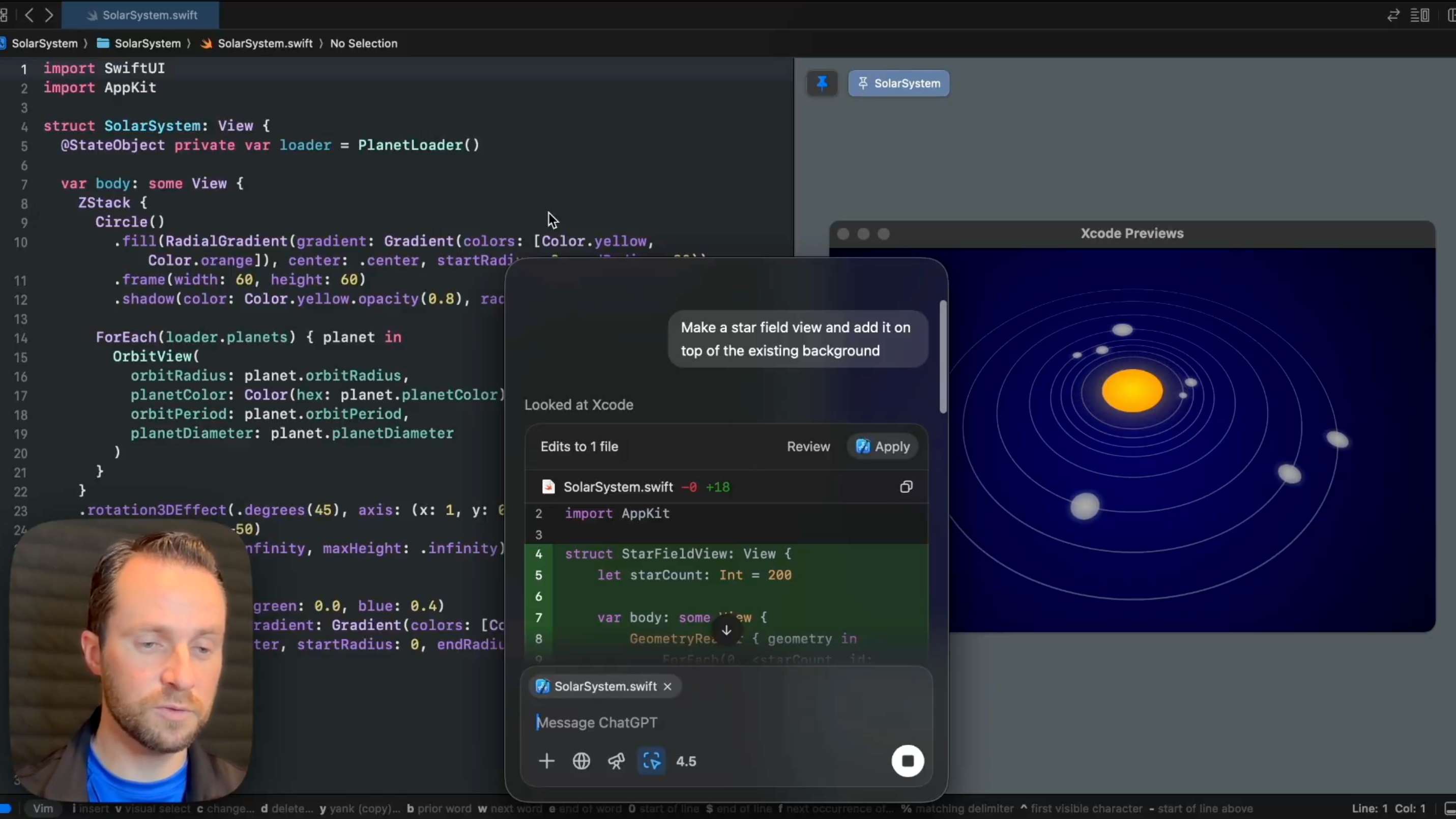1456x819 pixels.
Task: Toggle the editor layout options icon
Action: click(1420, 15)
